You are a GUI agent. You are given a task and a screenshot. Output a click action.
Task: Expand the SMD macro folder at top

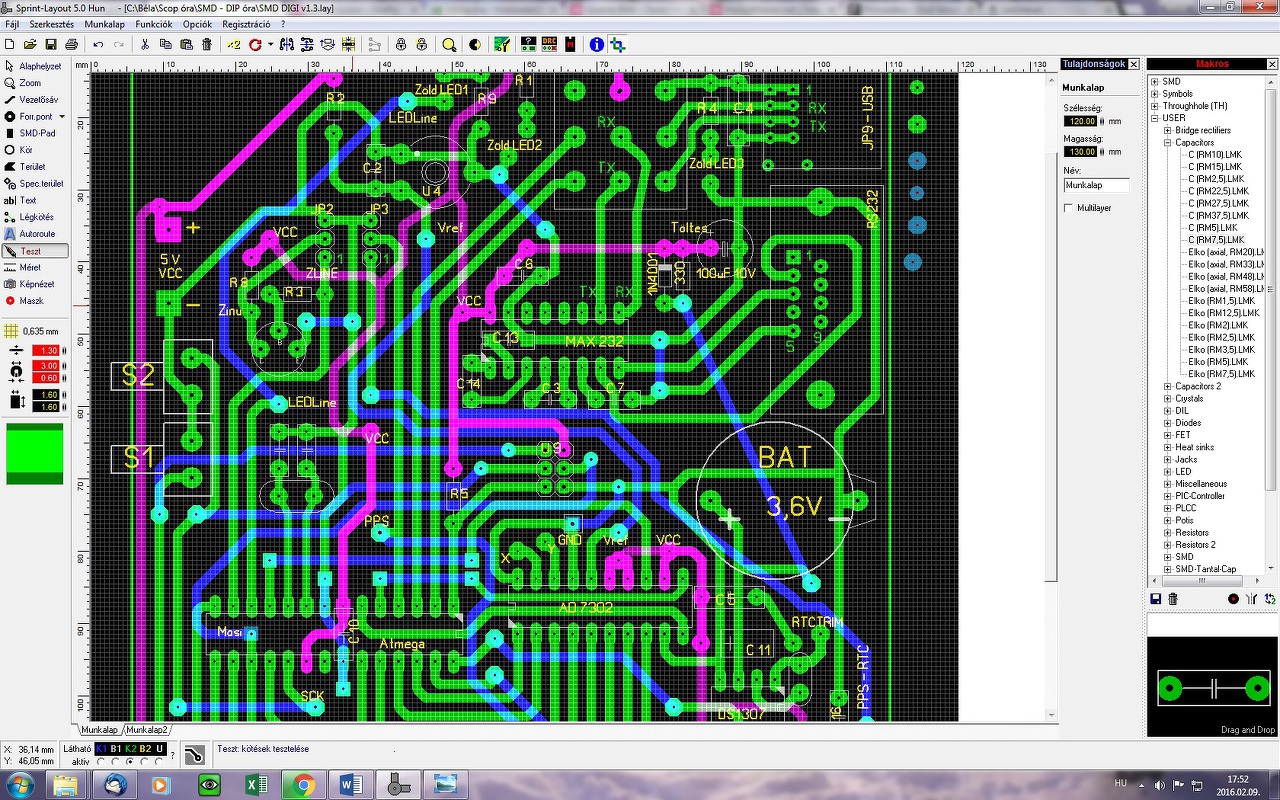[1154, 81]
